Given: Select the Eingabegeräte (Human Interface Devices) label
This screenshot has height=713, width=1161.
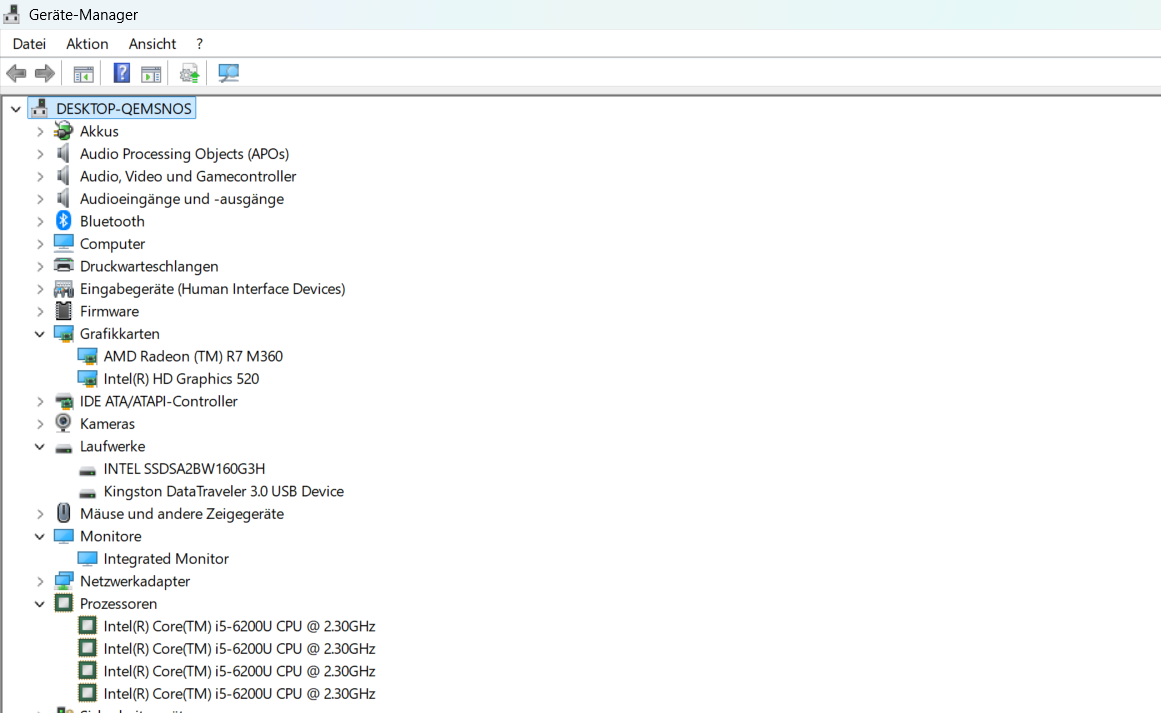Looking at the screenshot, I should coord(213,289).
